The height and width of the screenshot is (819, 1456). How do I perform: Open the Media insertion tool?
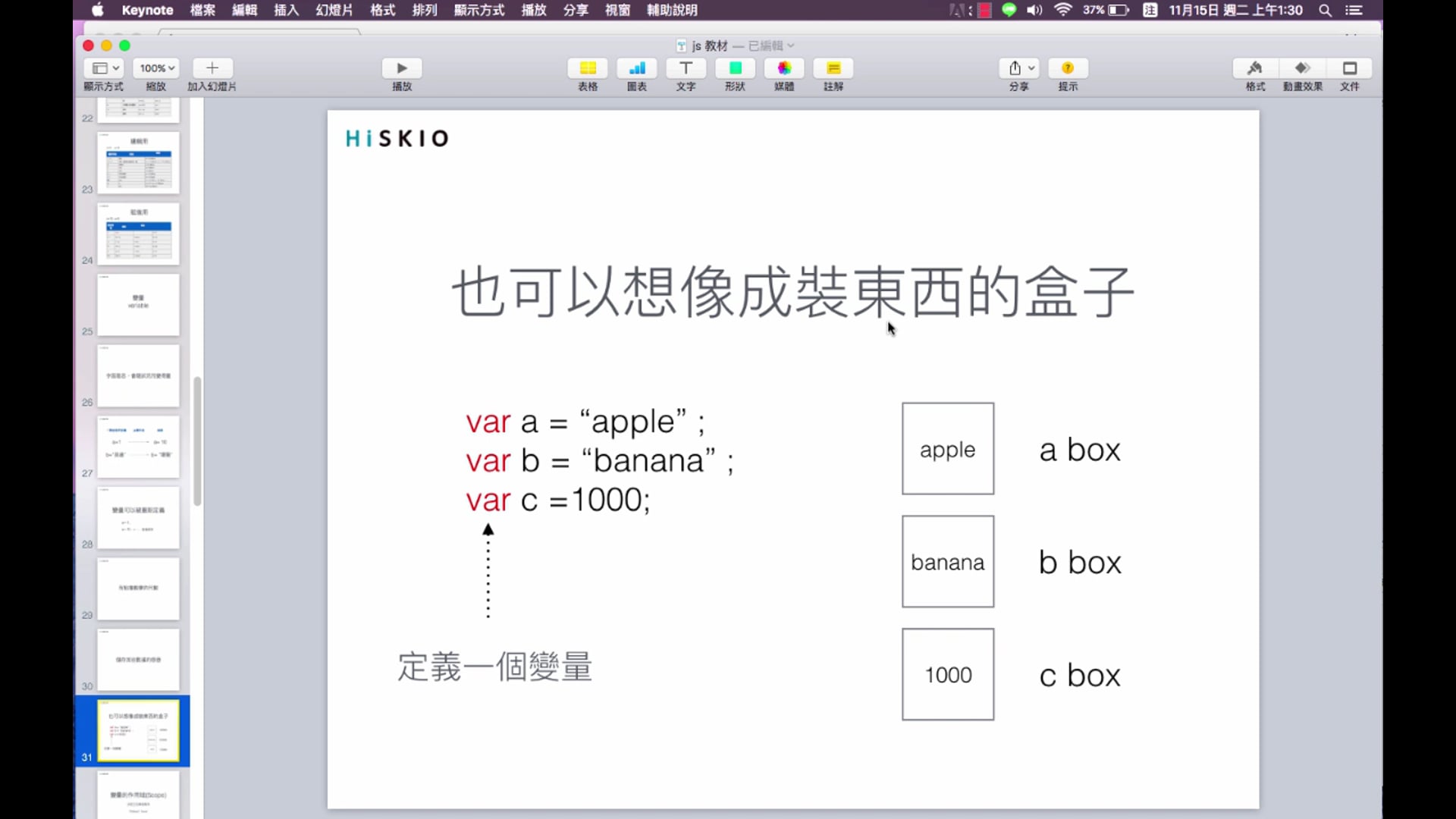click(x=784, y=68)
